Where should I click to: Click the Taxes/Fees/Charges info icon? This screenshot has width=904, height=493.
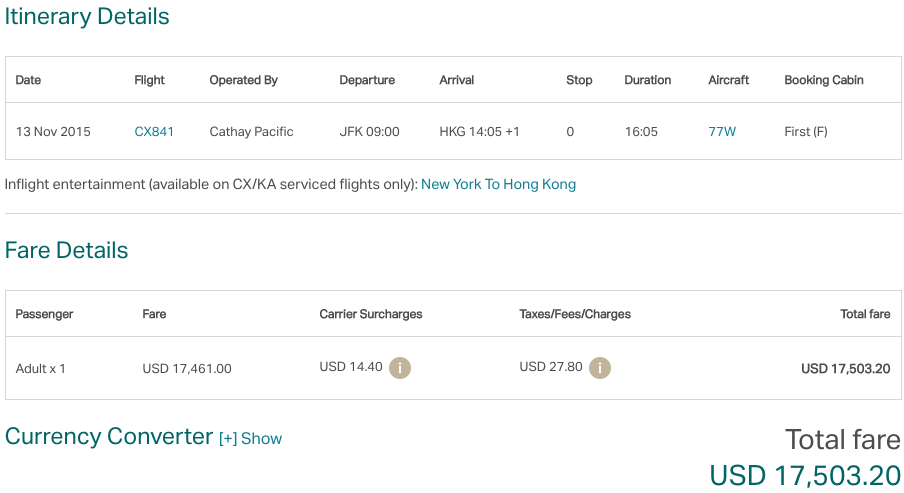click(x=600, y=368)
